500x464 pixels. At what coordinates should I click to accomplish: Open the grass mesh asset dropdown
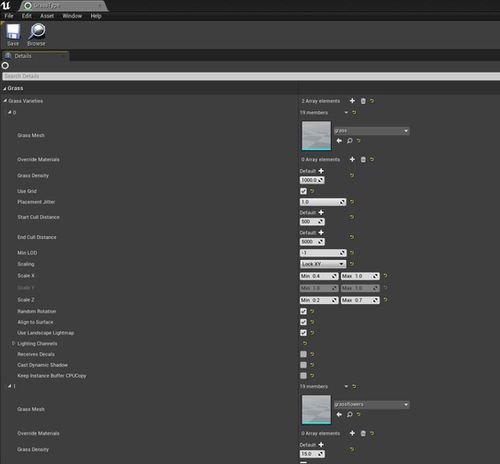372,131
